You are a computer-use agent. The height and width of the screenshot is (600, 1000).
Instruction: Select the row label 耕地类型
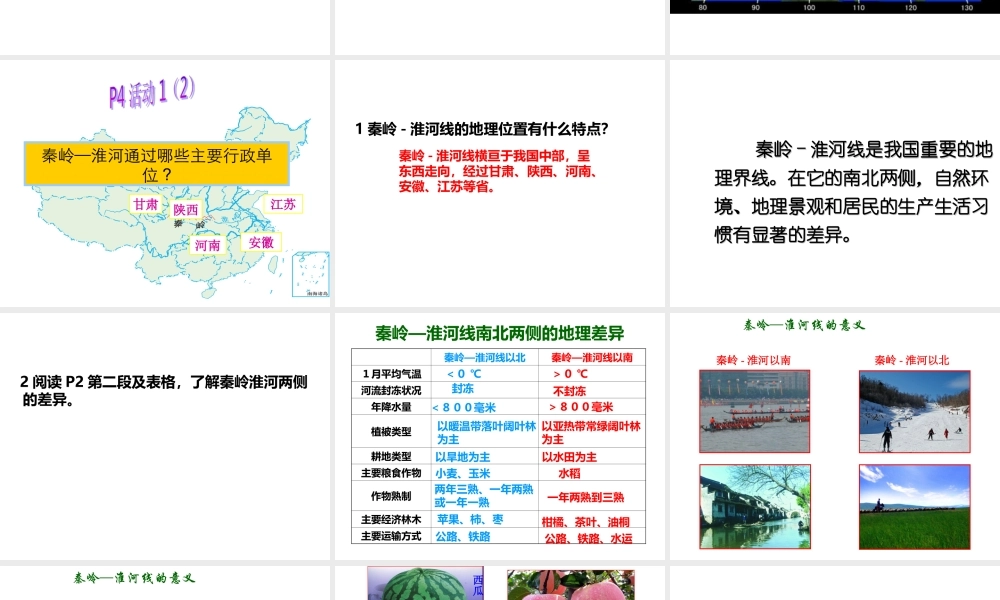click(x=391, y=457)
